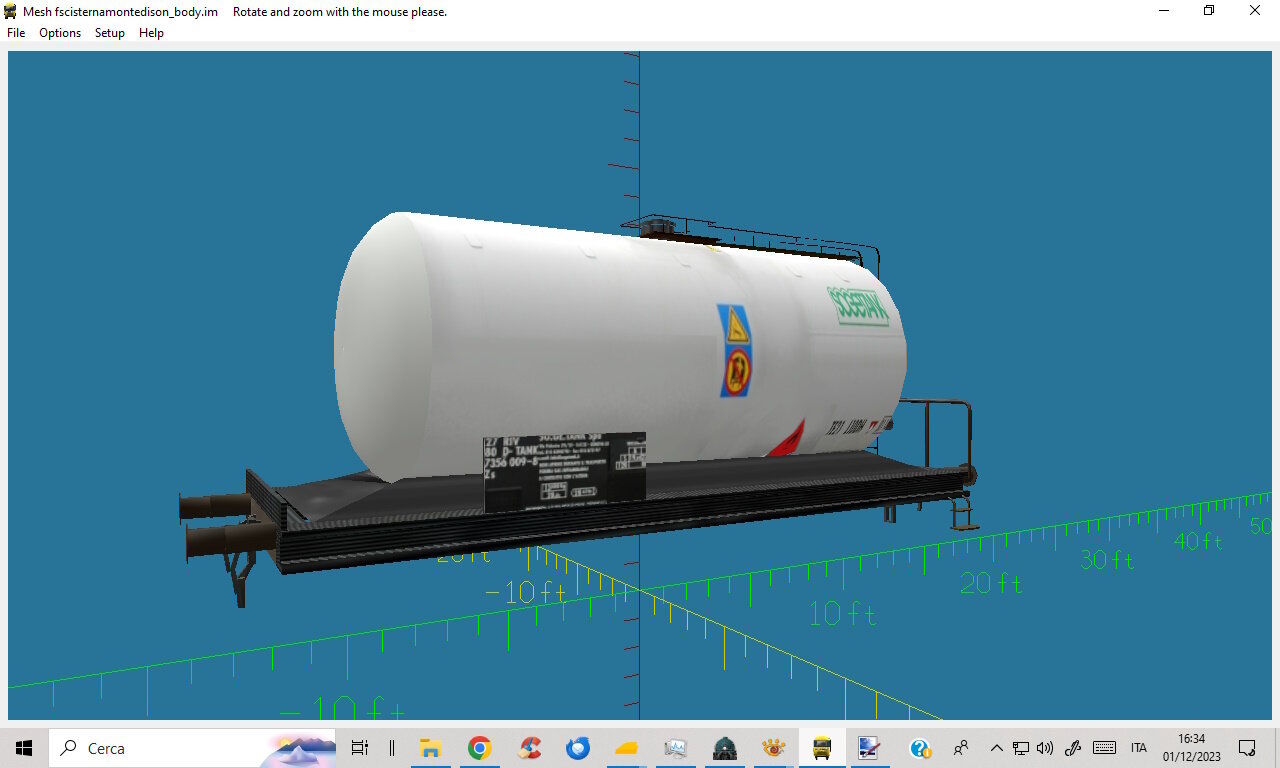Open File Explorer from taskbar
The height and width of the screenshot is (768, 1280).
(x=431, y=748)
